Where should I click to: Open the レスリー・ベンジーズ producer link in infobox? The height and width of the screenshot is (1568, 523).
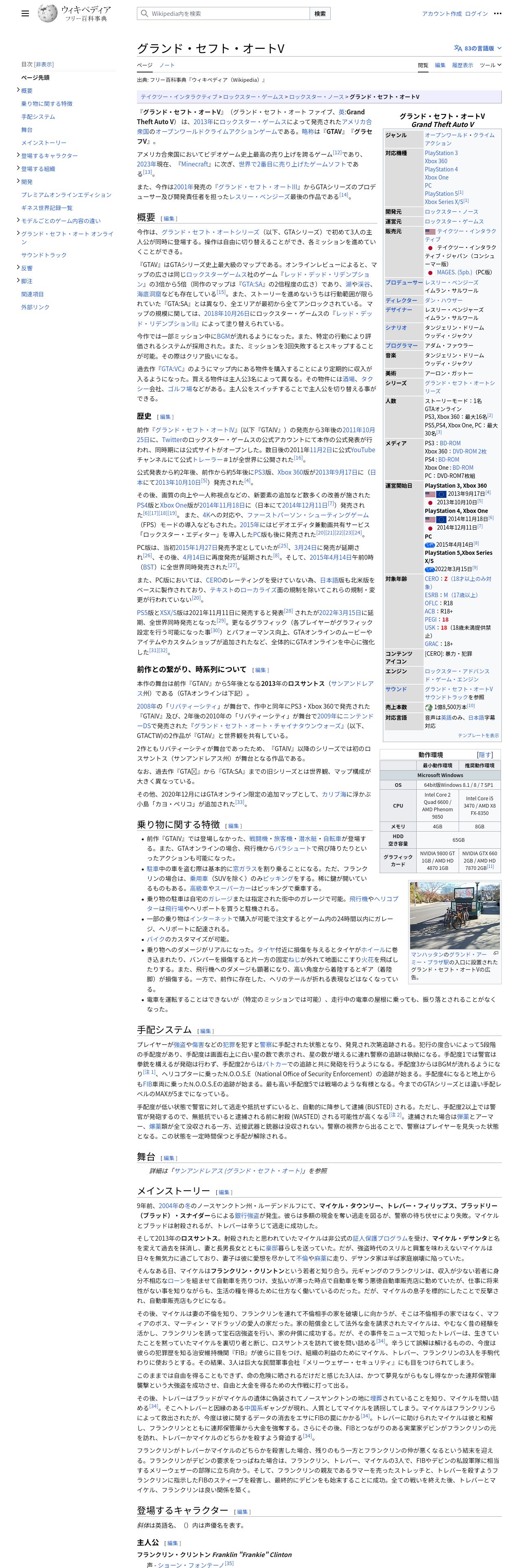(451, 283)
